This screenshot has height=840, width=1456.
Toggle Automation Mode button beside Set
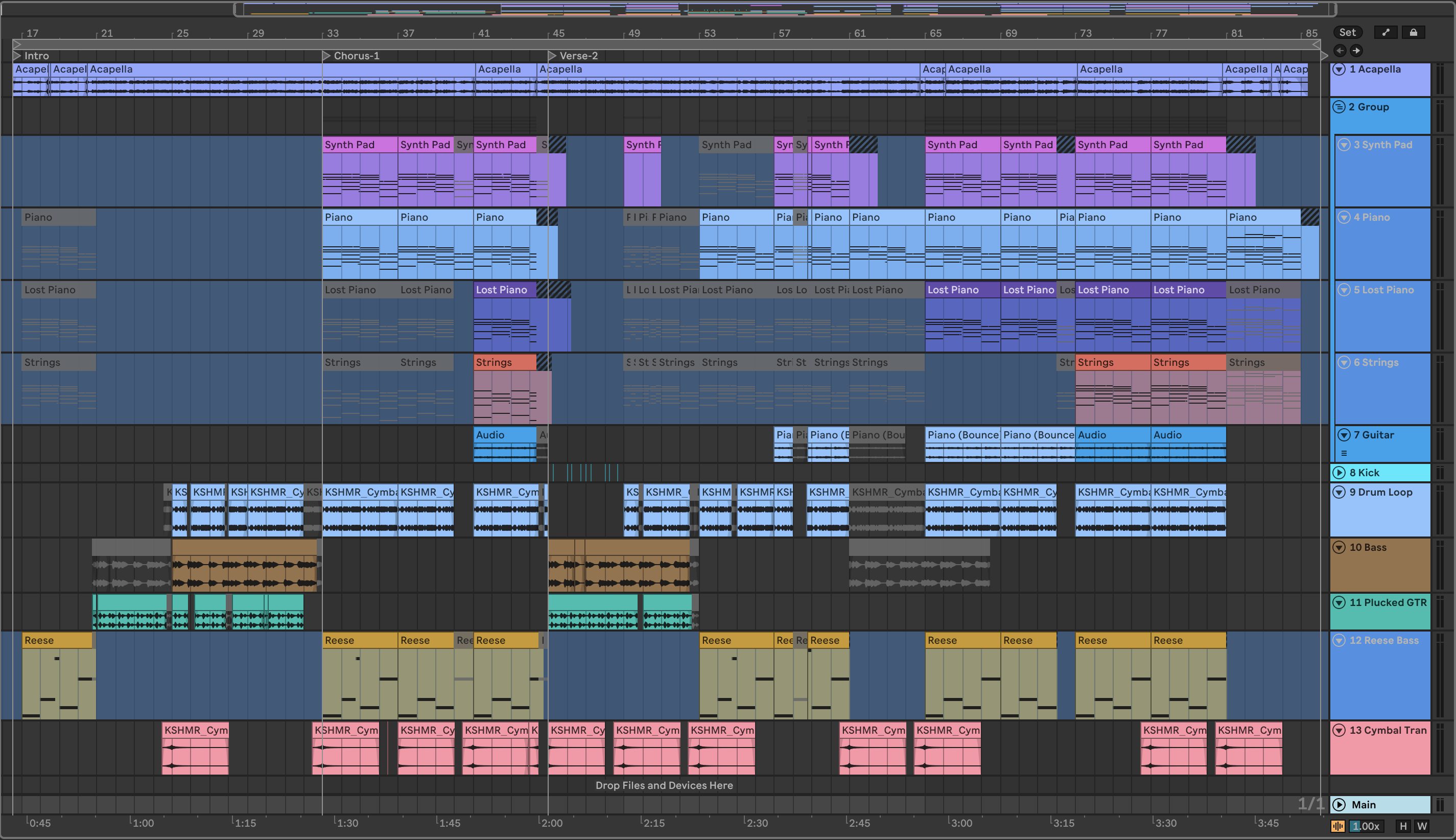pos(1385,32)
